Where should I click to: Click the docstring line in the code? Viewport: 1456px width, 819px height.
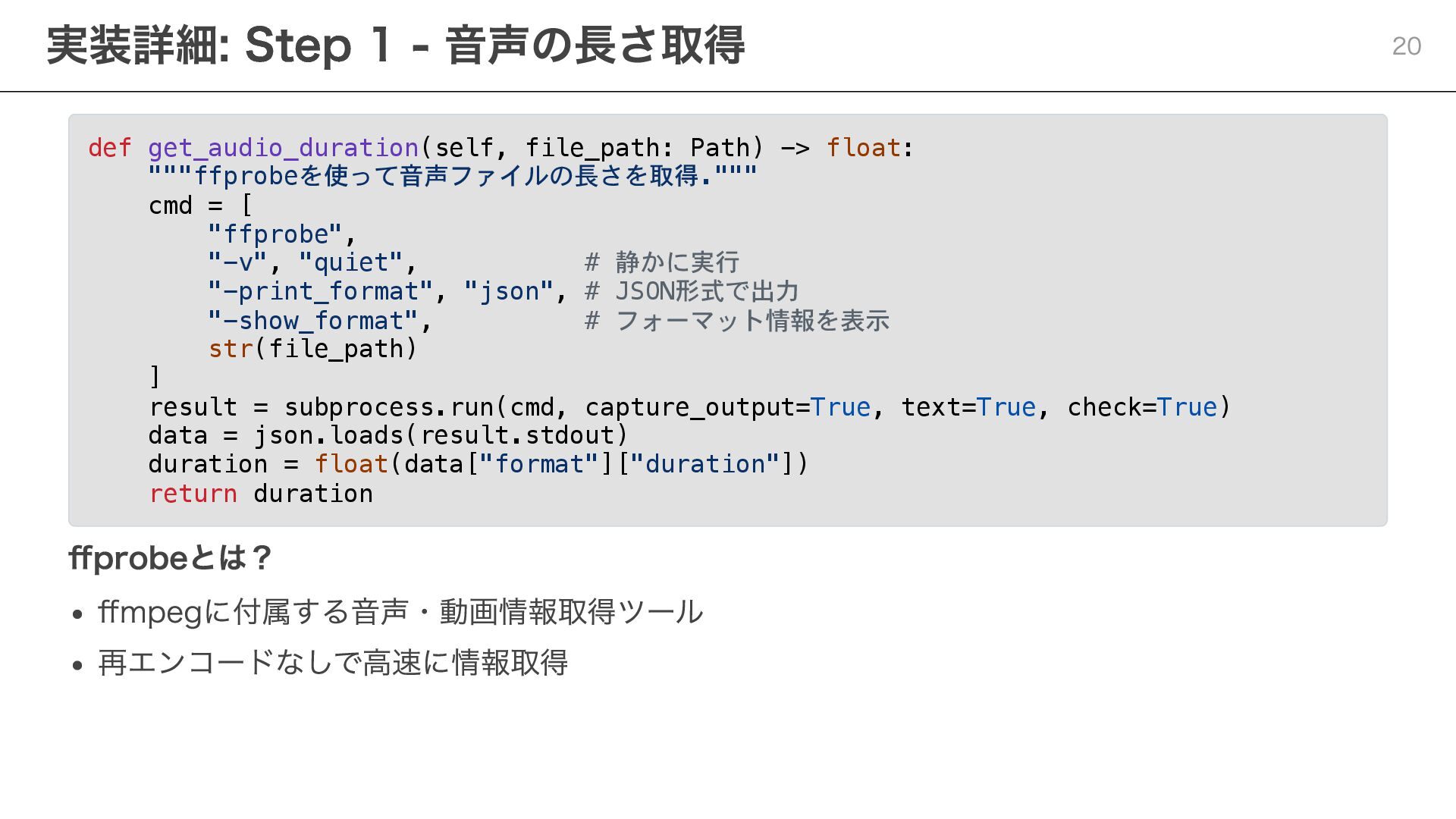pyautogui.click(x=452, y=176)
